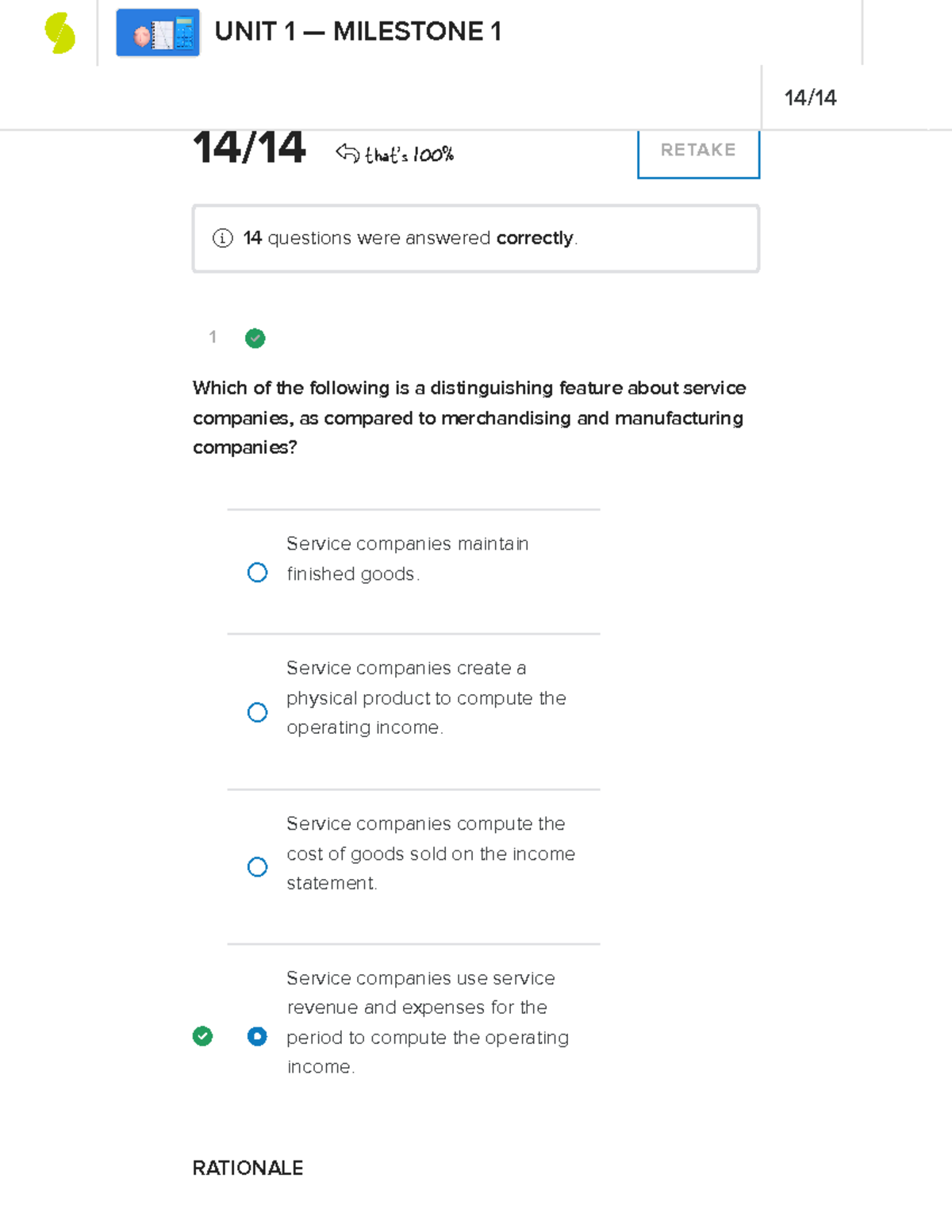
Task: Select the "service revenue and expenses" radio button
Action: [258, 1037]
